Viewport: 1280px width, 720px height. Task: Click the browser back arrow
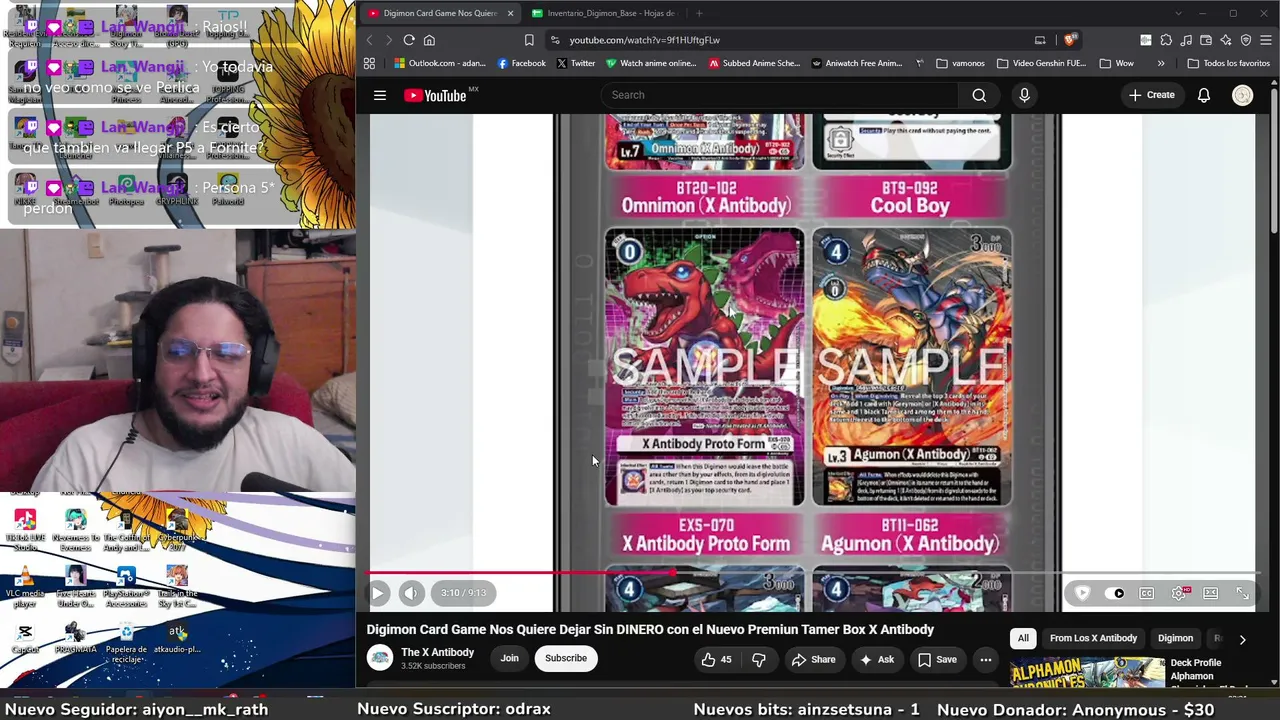369,40
